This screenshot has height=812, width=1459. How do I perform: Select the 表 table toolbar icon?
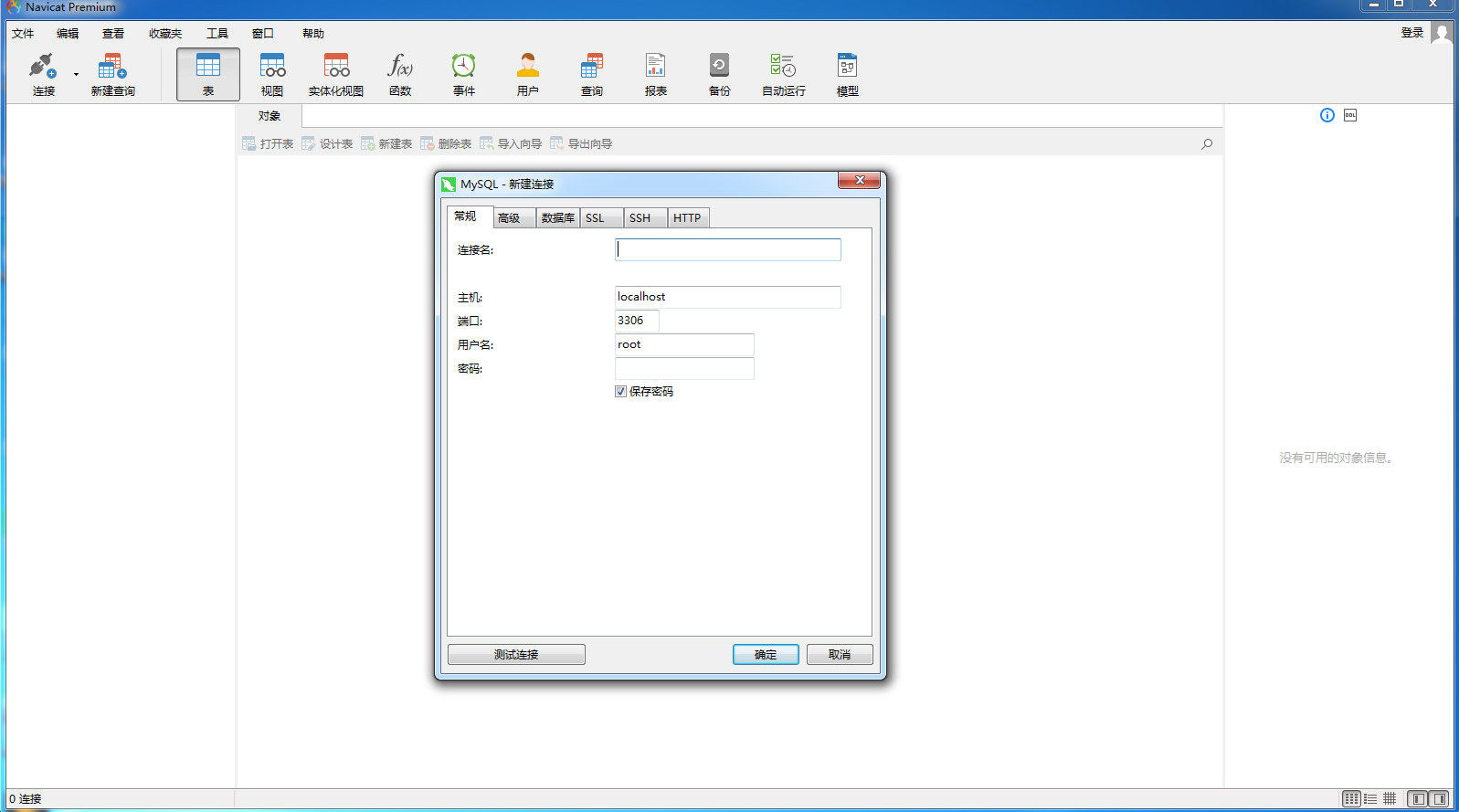[x=208, y=74]
